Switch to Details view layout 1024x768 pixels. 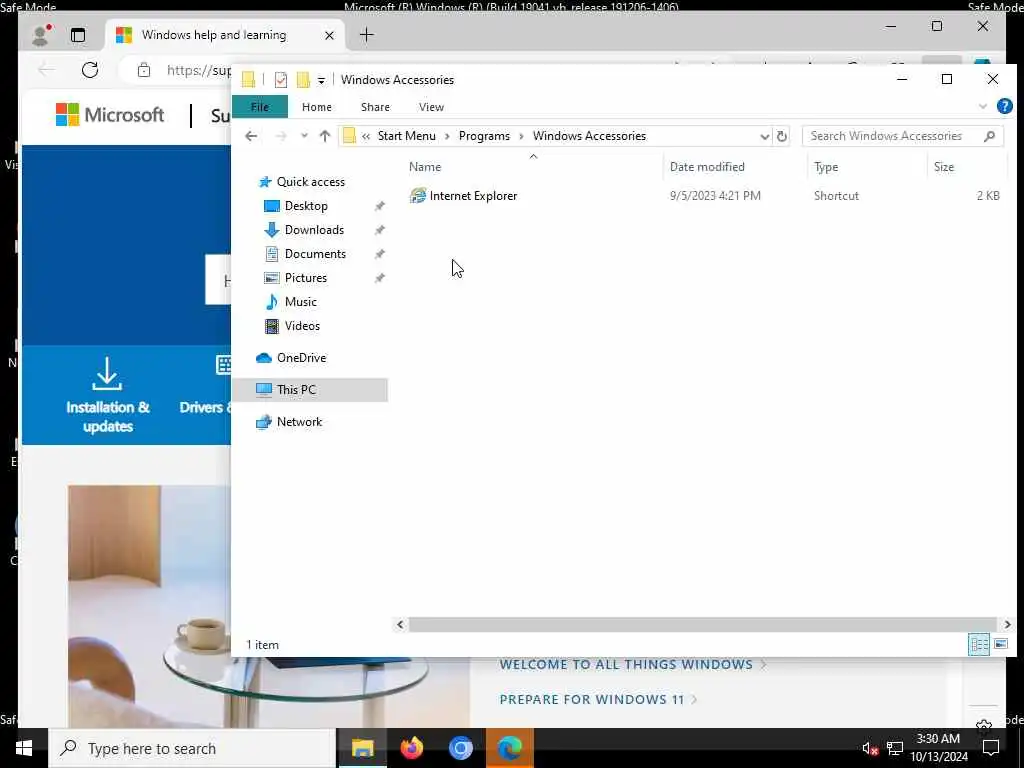click(979, 645)
